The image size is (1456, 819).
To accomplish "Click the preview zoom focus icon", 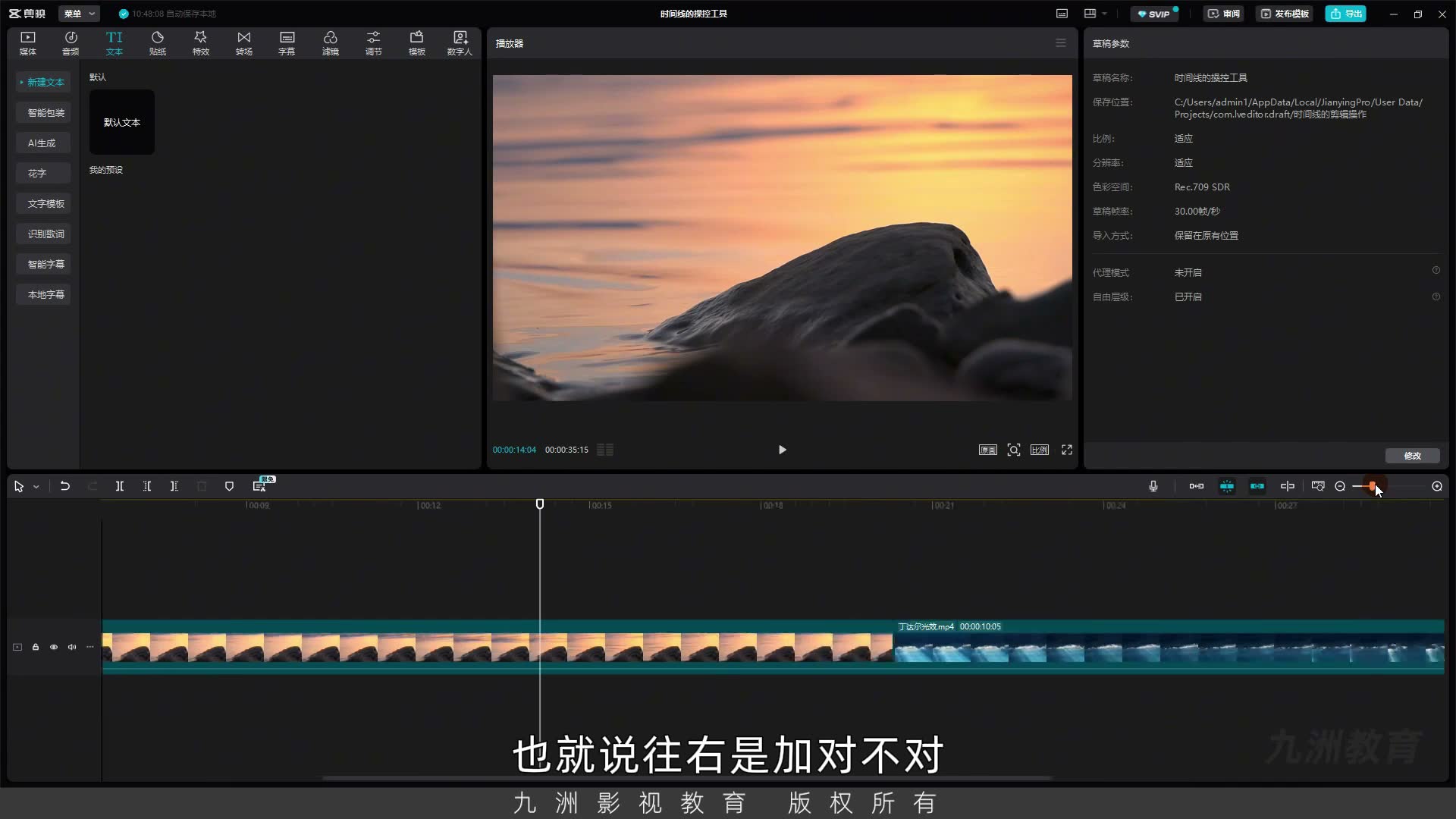I will coord(1014,450).
